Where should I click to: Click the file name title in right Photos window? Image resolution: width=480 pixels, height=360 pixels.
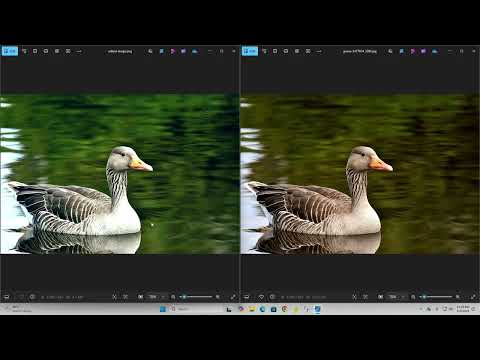(360, 51)
